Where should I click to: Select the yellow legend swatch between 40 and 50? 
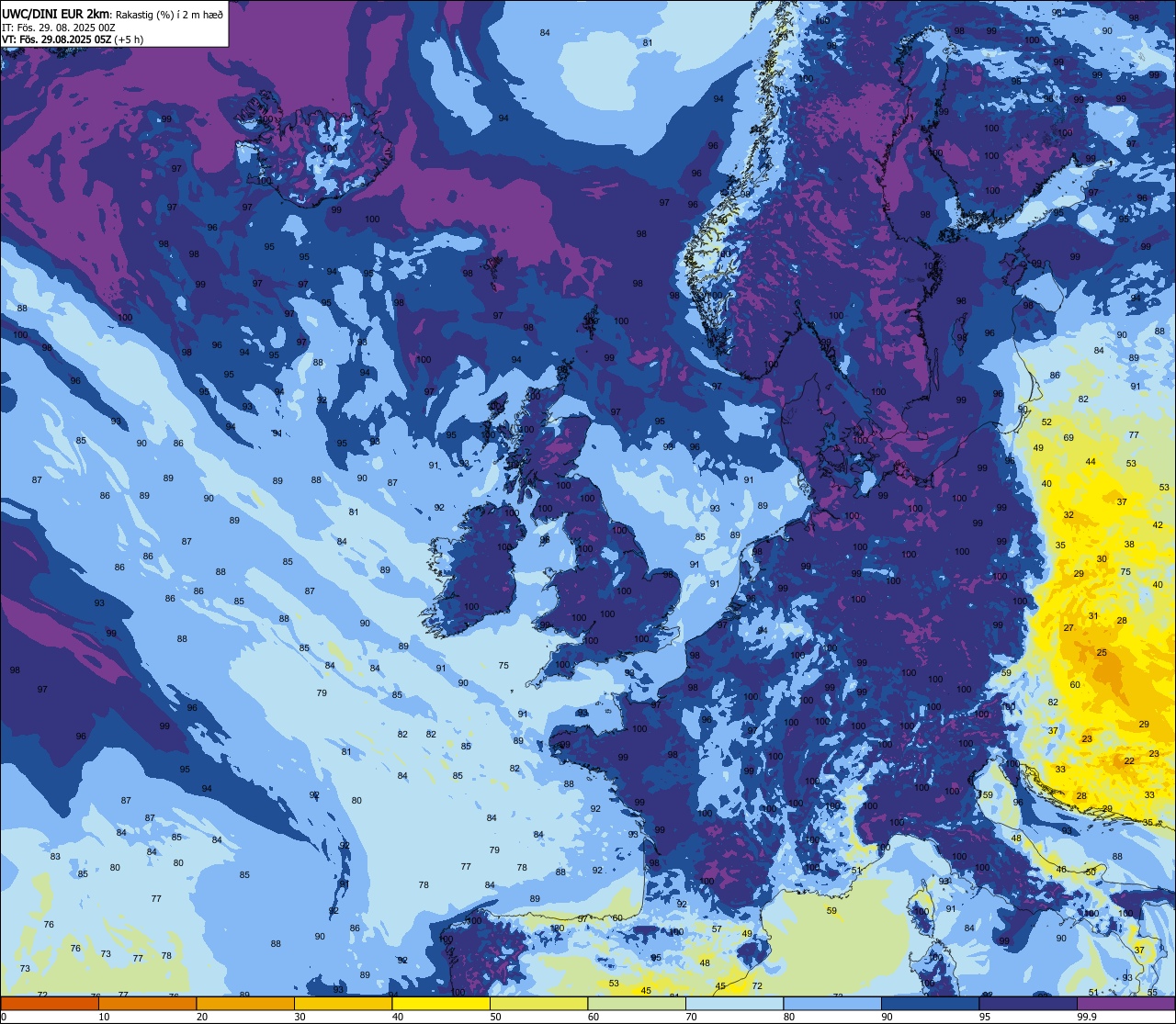point(441,1004)
